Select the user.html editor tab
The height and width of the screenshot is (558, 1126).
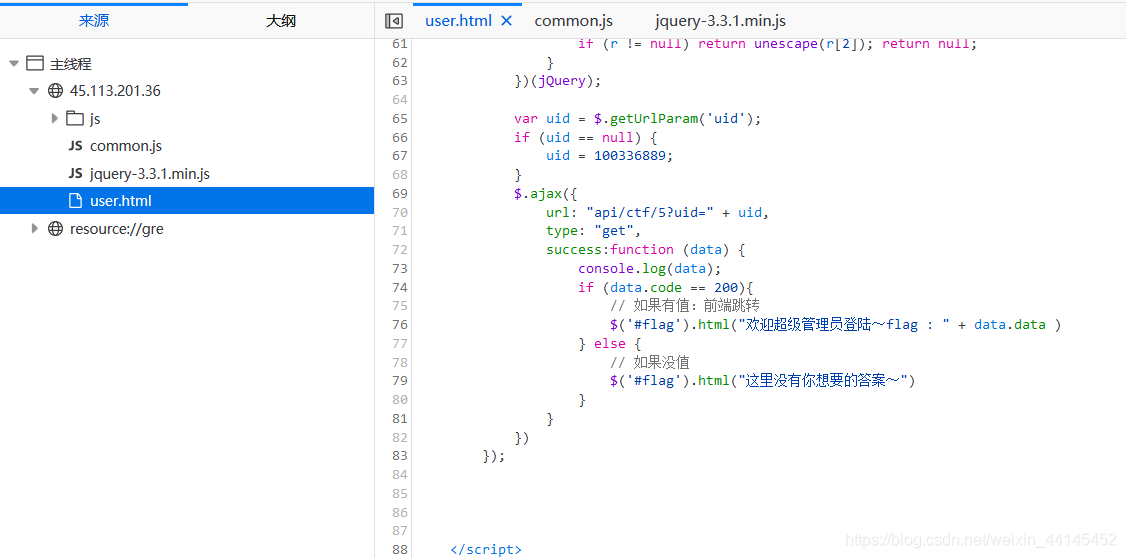pos(458,21)
